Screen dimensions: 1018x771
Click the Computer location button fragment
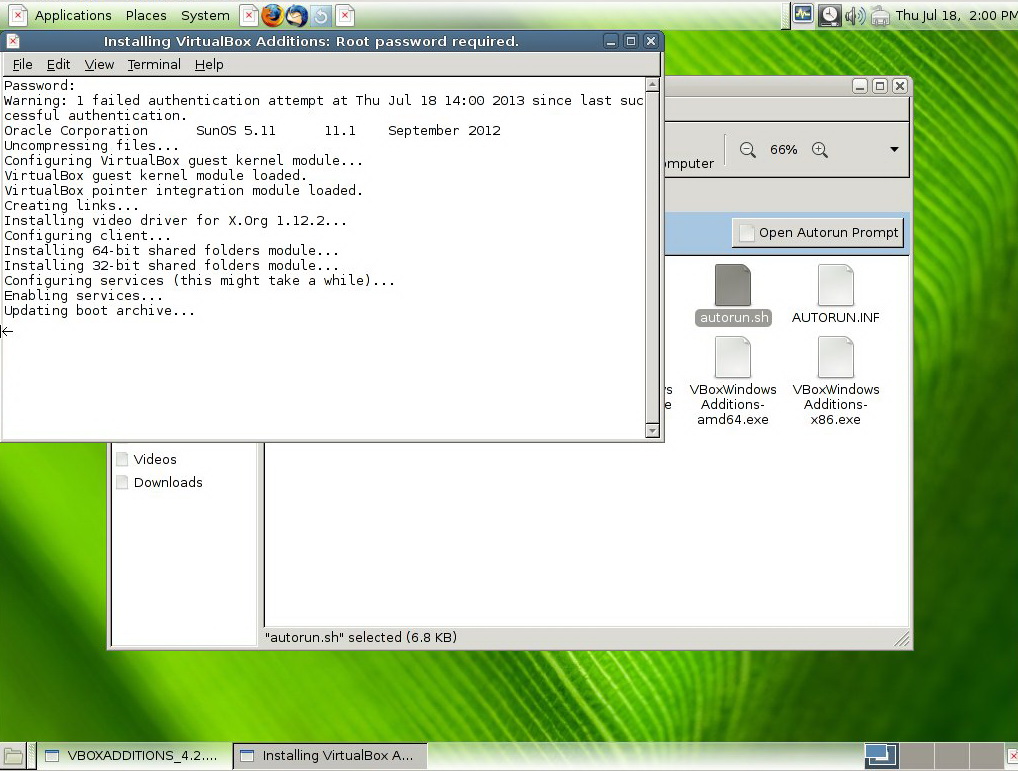(689, 163)
